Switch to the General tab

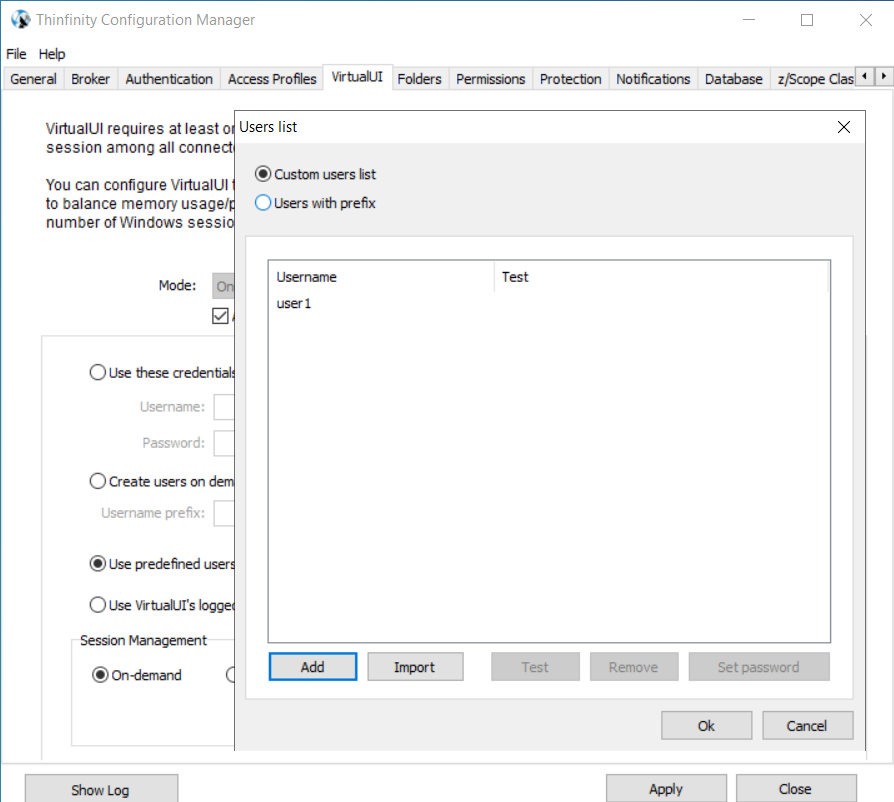click(33, 79)
